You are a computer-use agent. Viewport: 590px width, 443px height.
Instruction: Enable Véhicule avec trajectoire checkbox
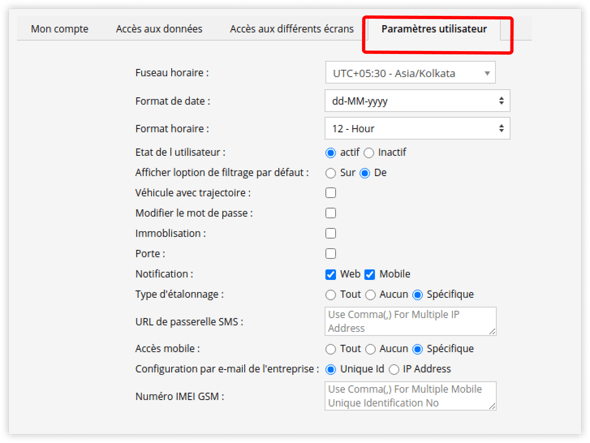(x=330, y=193)
